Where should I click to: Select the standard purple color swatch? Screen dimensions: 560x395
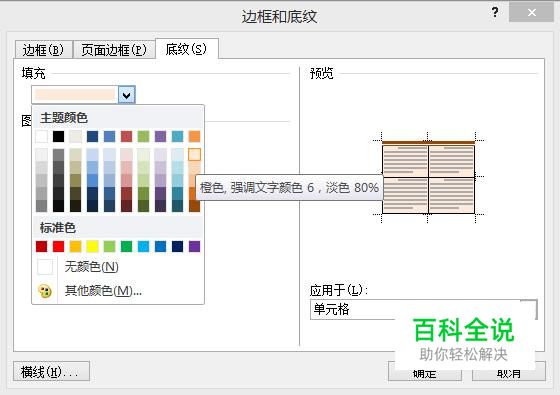[194, 246]
